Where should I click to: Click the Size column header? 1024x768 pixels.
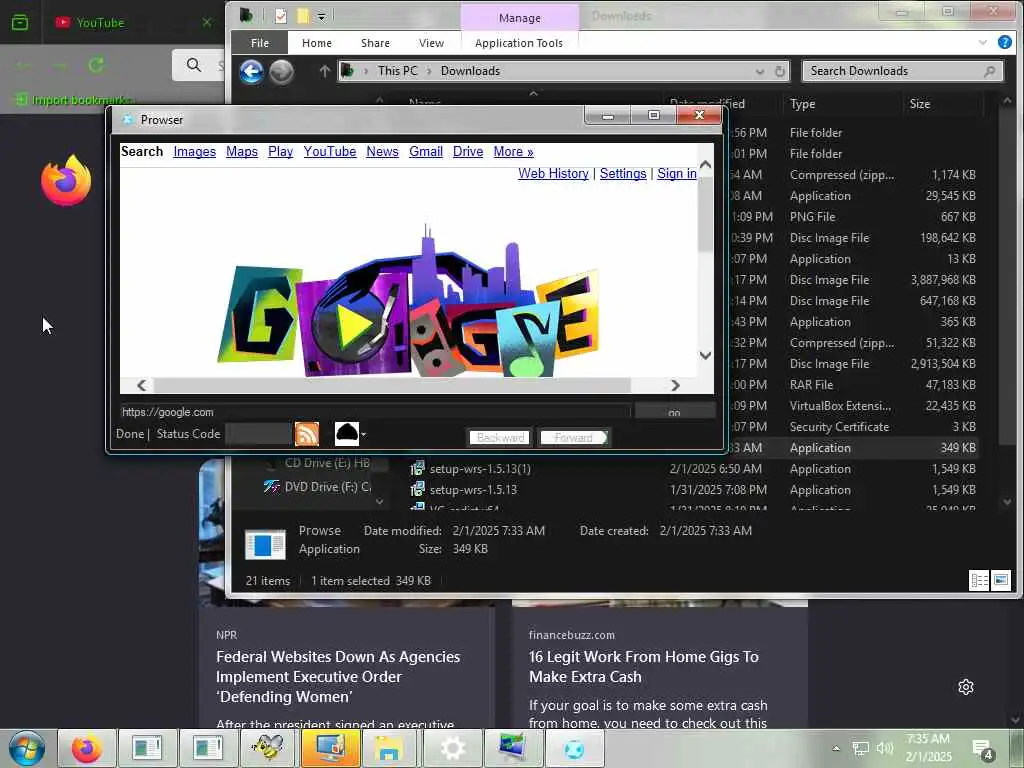[x=920, y=104]
